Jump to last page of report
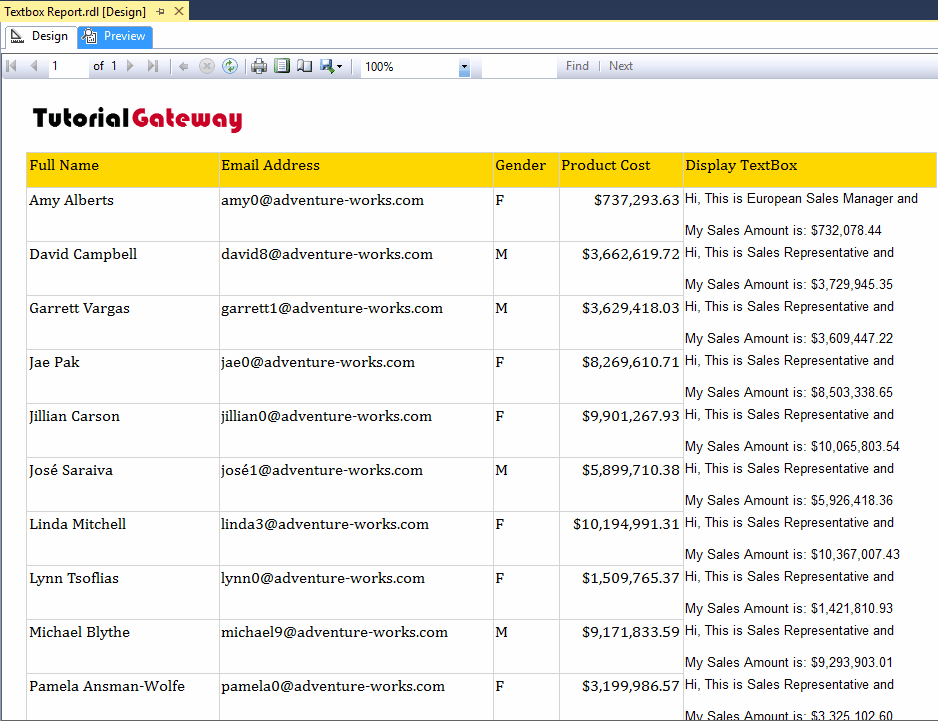Viewport: 938px width, 721px height. tap(153, 66)
